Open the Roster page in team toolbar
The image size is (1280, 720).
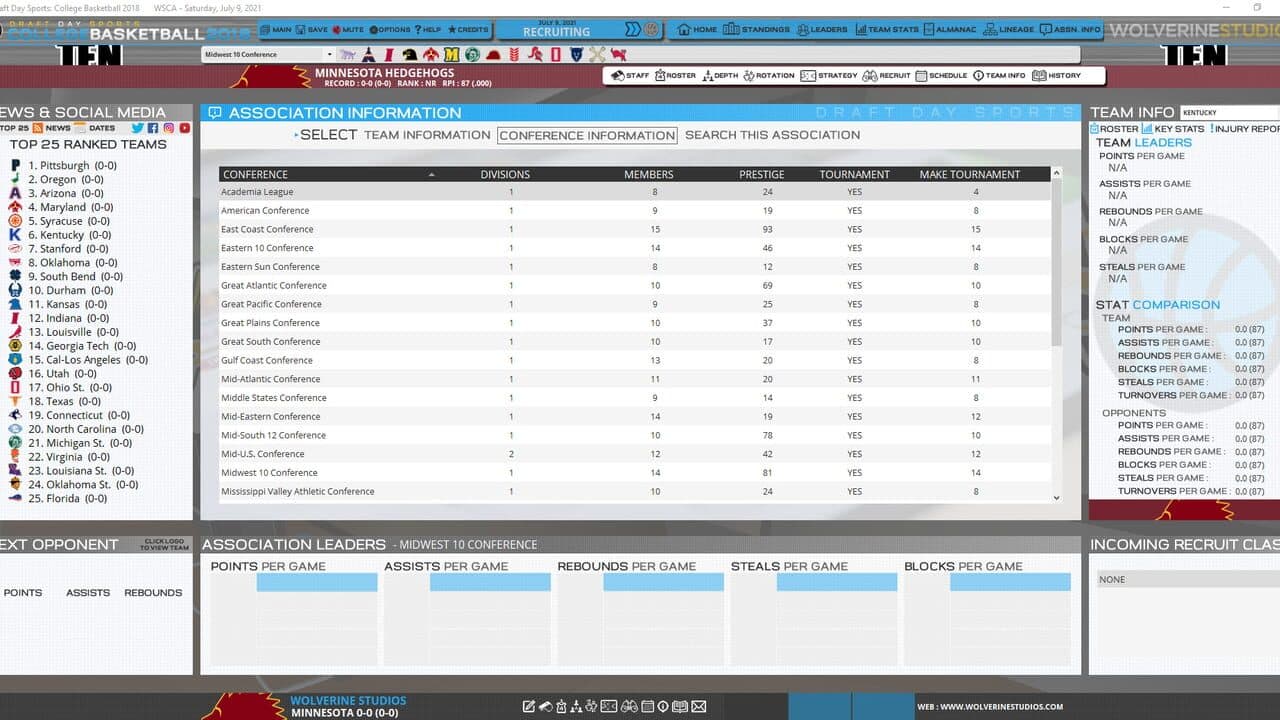675,75
